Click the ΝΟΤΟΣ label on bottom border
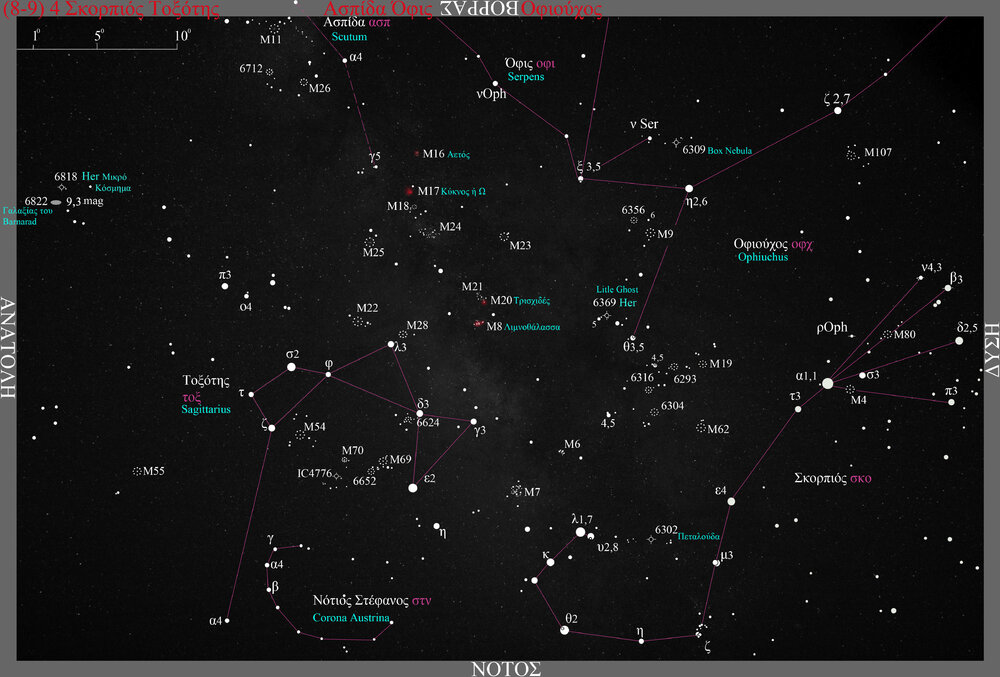Image resolution: width=1000 pixels, height=677 pixels. coord(506,668)
